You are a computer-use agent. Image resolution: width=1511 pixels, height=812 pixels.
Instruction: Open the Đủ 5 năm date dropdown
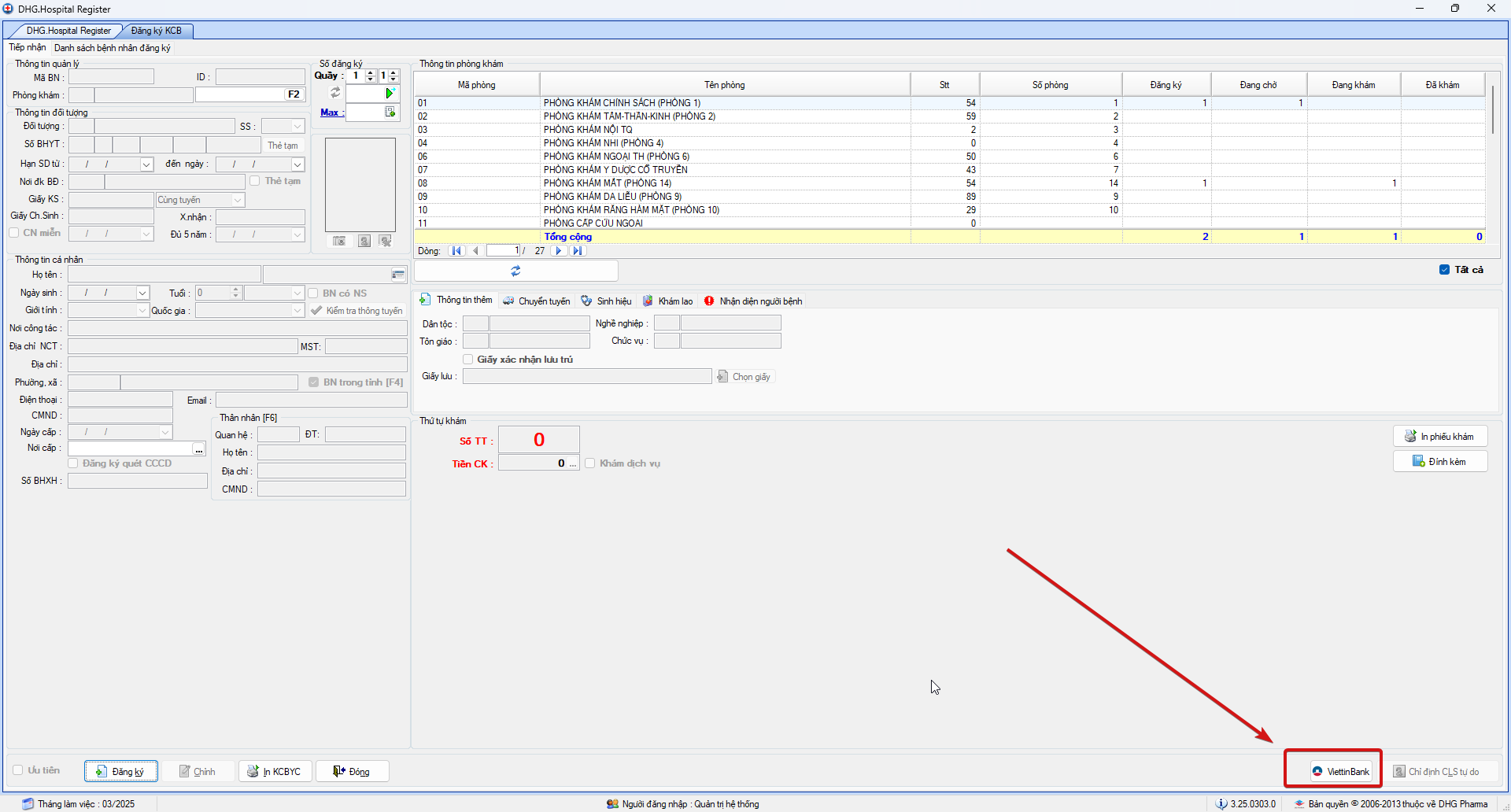coord(297,234)
